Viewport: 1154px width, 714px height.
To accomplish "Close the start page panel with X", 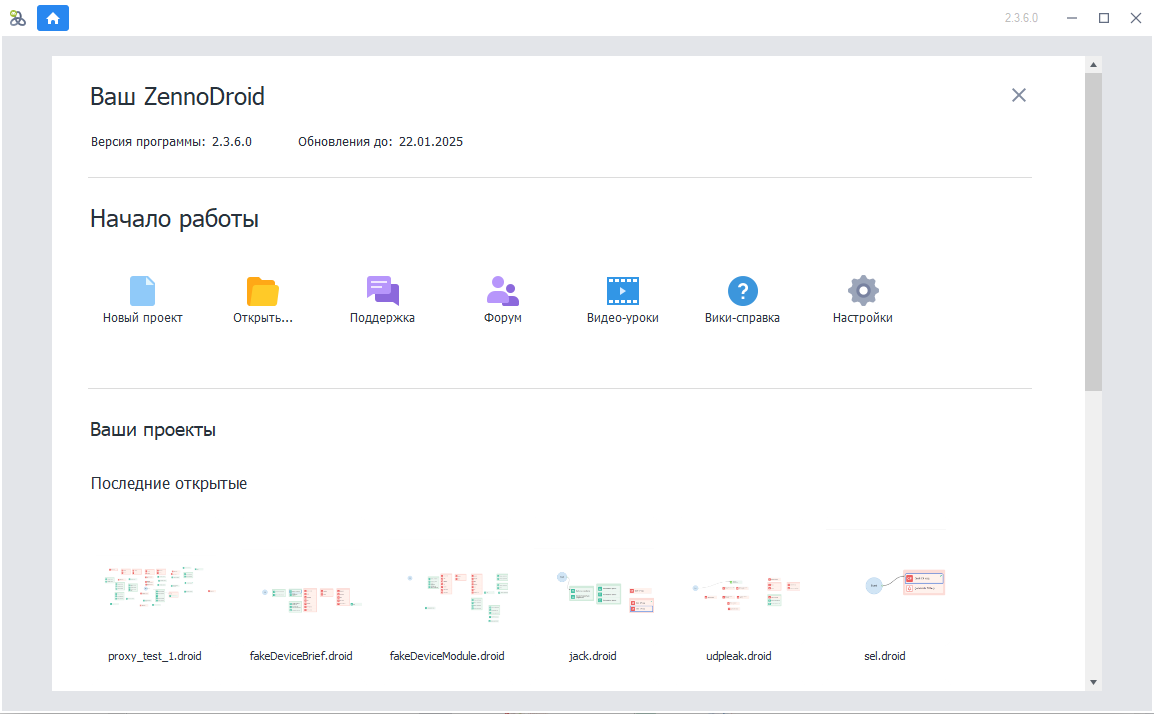I will tap(1018, 95).
